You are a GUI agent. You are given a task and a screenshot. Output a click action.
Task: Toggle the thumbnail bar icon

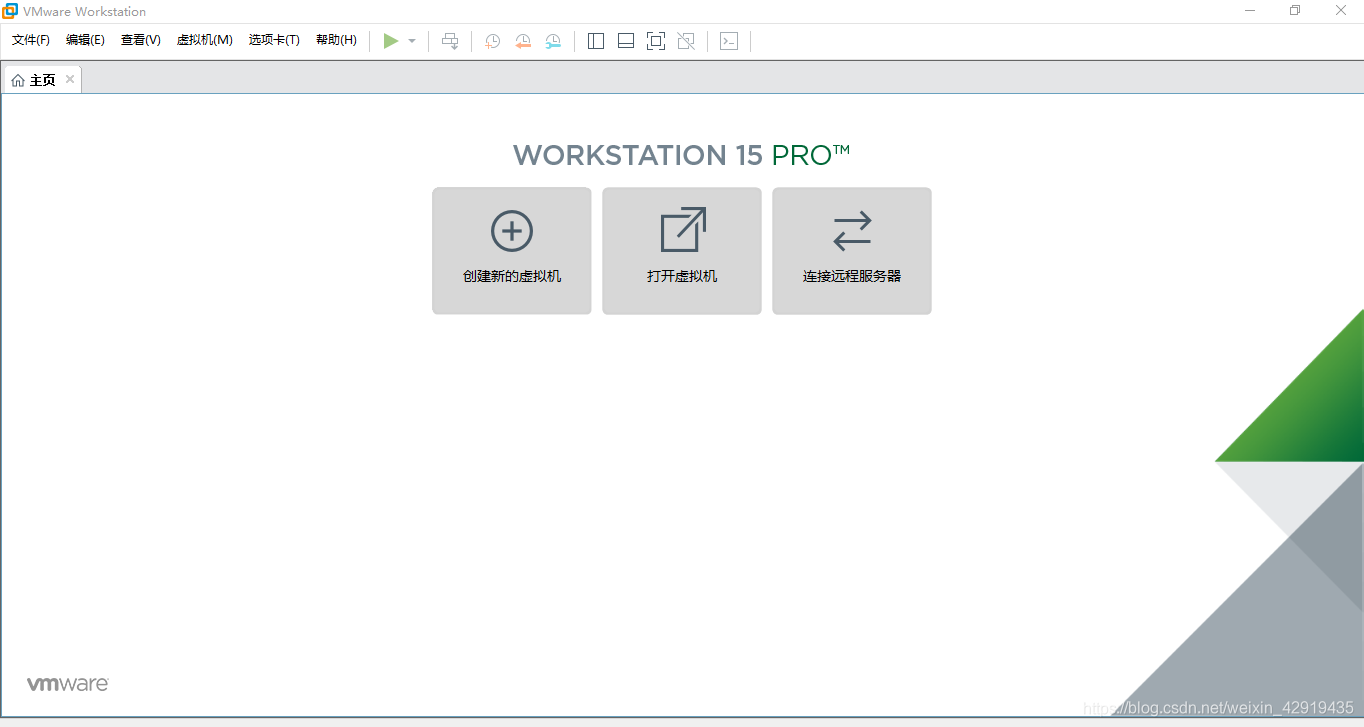[626, 41]
